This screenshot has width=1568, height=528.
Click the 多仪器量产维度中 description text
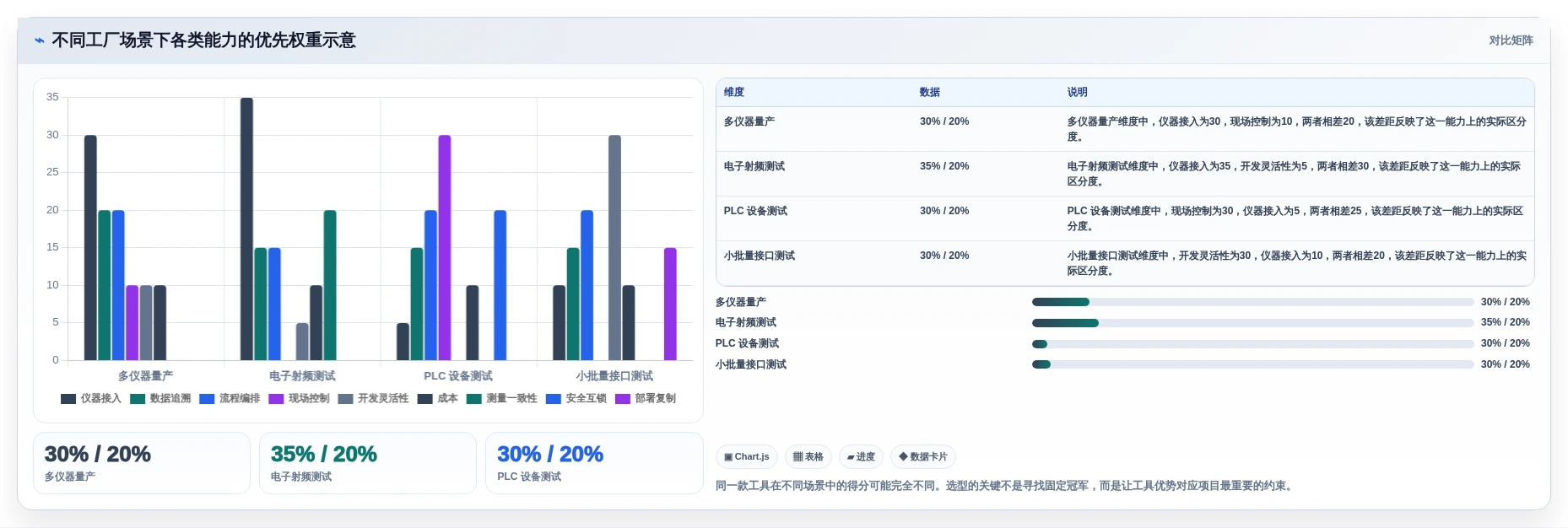[1296, 129]
